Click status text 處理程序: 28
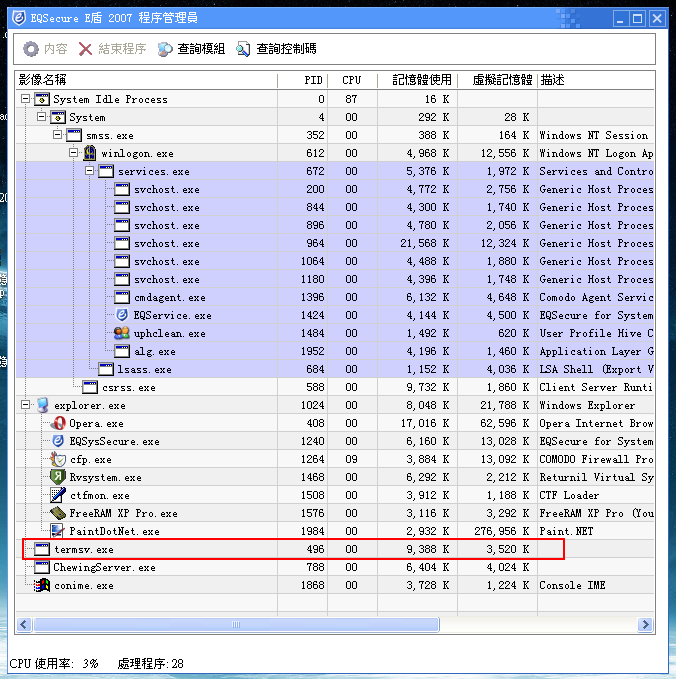Viewport: 676px width, 679px height. tap(150, 663)
